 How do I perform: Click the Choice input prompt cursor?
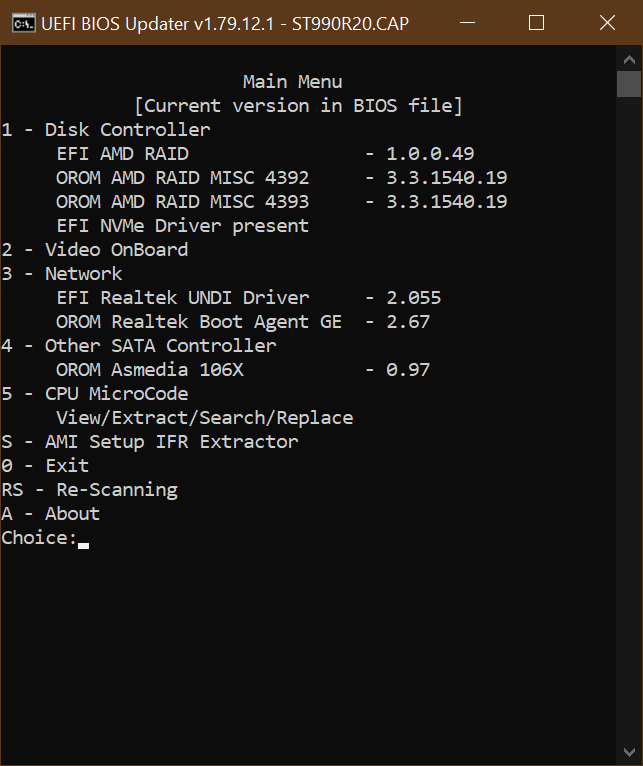(84, 539)
